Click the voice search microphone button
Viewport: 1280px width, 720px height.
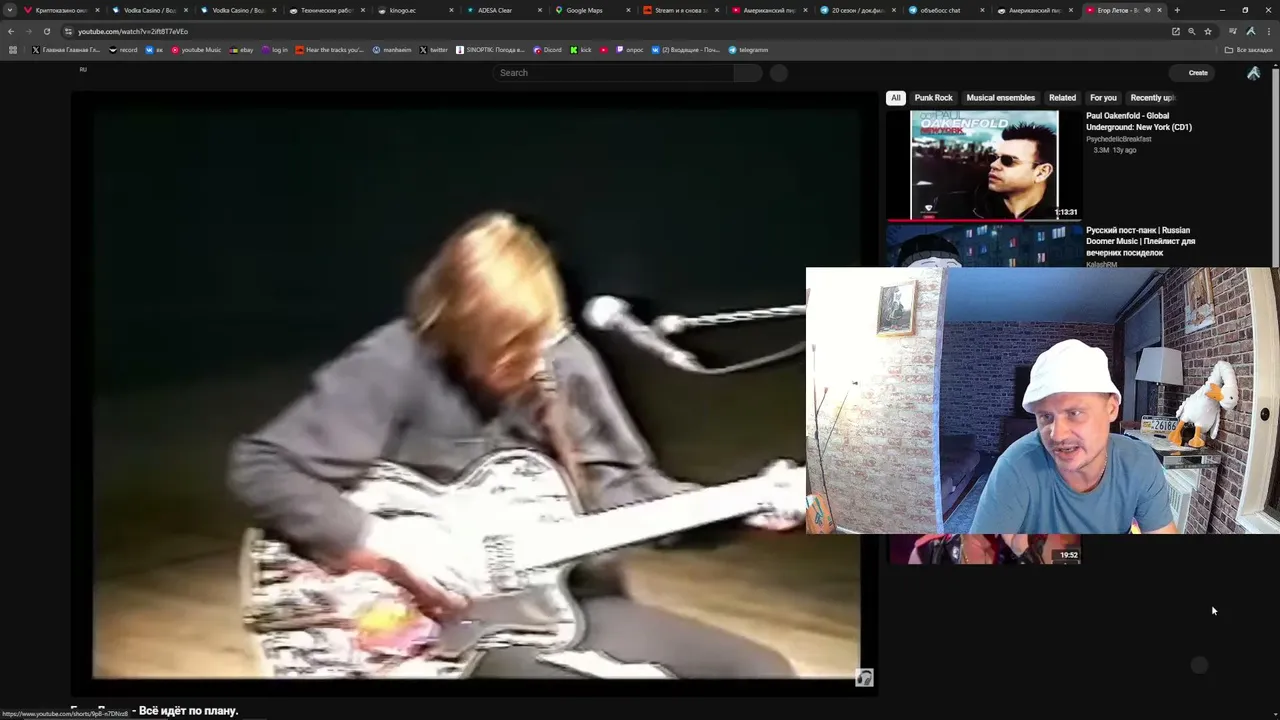pyautogui.click(x=779, y=72)
